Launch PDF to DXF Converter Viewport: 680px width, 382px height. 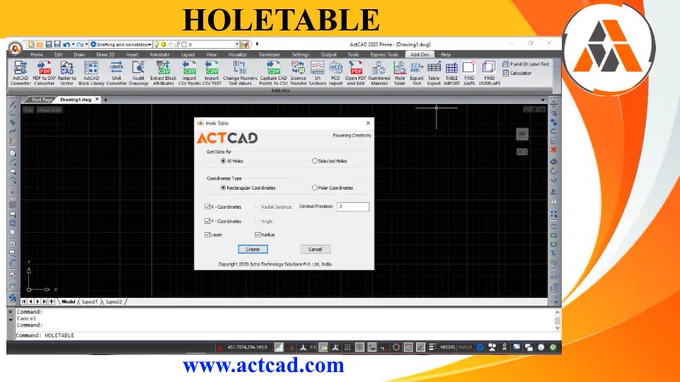tap(44, 73)
